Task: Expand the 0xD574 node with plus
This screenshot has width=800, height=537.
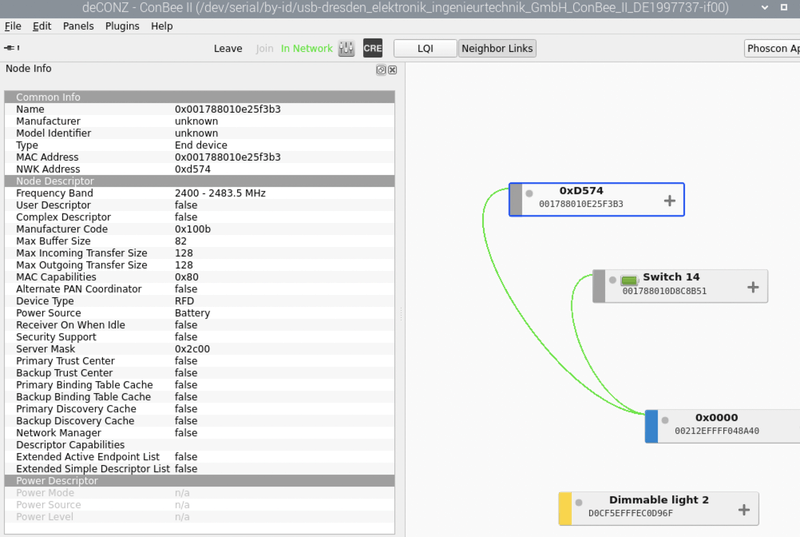Action: [669, 200]
